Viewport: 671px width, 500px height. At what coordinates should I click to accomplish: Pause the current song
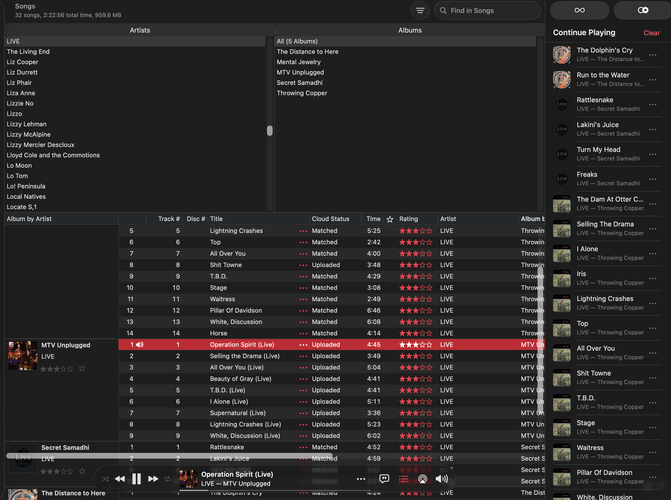point(137,479)
